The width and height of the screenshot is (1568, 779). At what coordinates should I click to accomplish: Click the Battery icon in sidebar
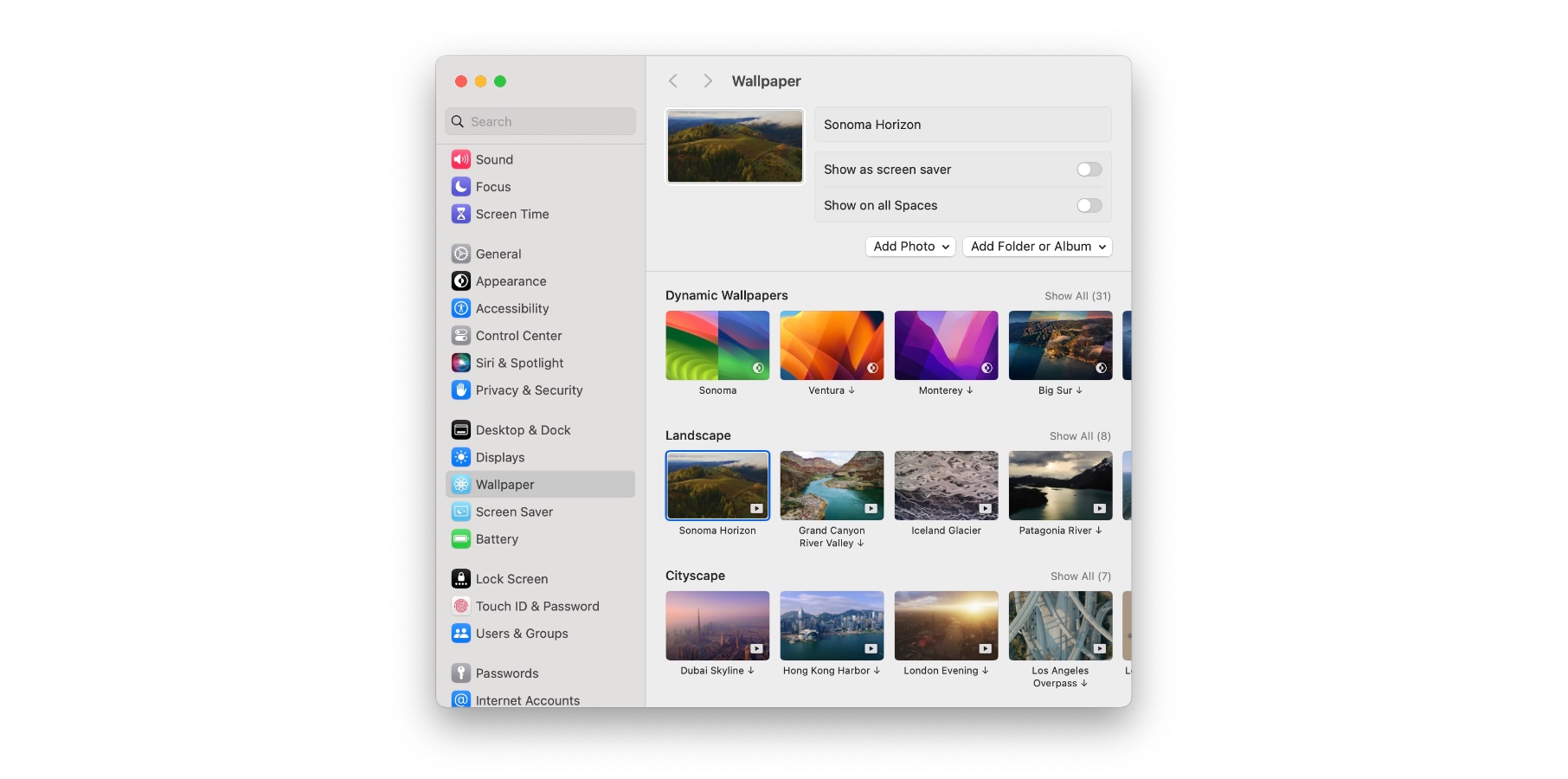pyautogui.click(x=461, y=539)
